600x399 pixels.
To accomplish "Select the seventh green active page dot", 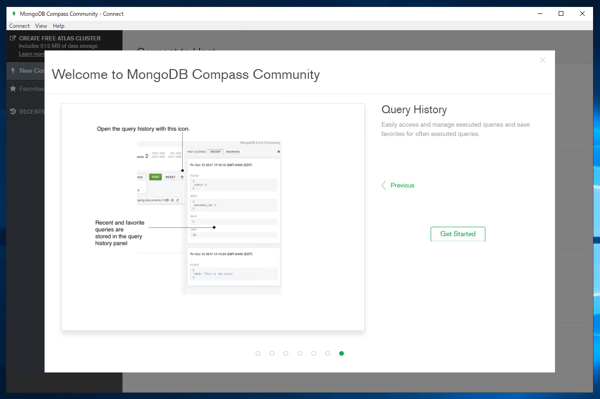I will [341, 353].
